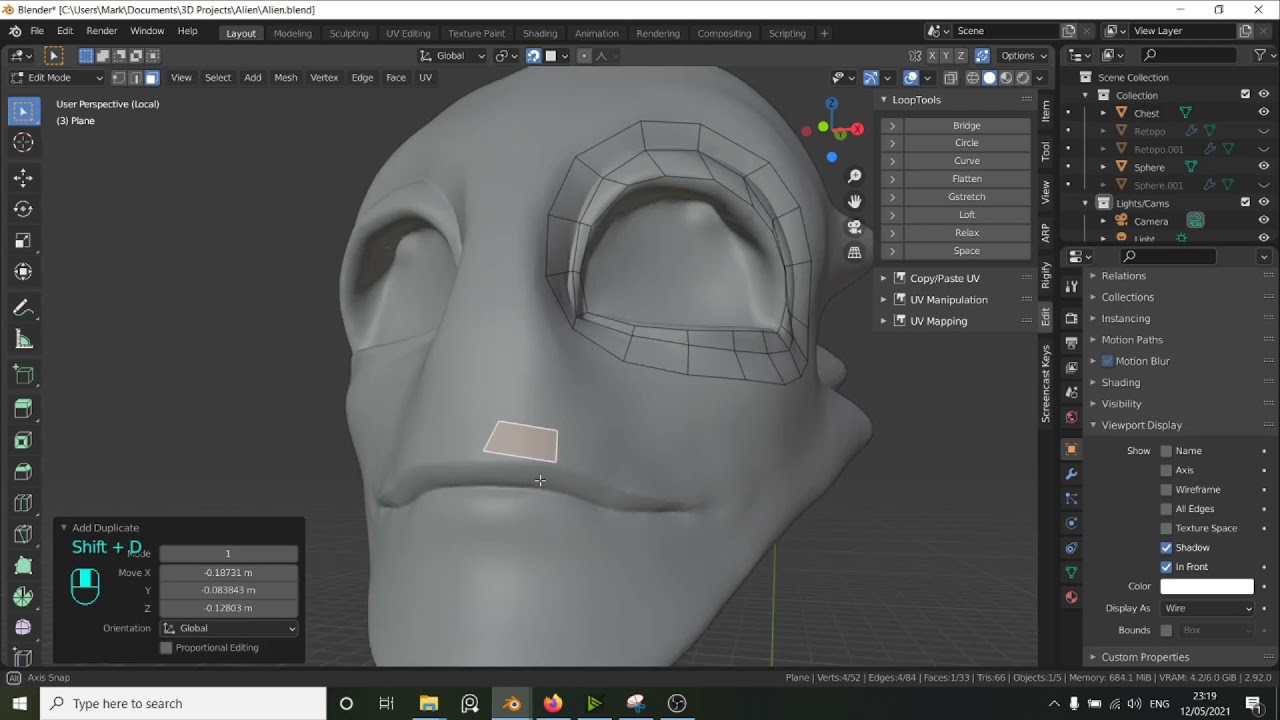Select the Rotate tool
This screenshot has height=720, width=1280.
point(23,209)
